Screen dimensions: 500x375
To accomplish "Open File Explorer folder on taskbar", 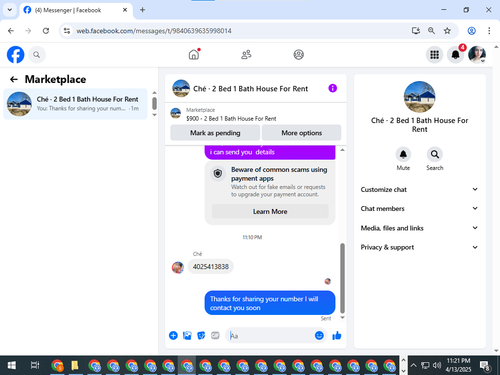I will pyautogui.click(x=75, y=365).
